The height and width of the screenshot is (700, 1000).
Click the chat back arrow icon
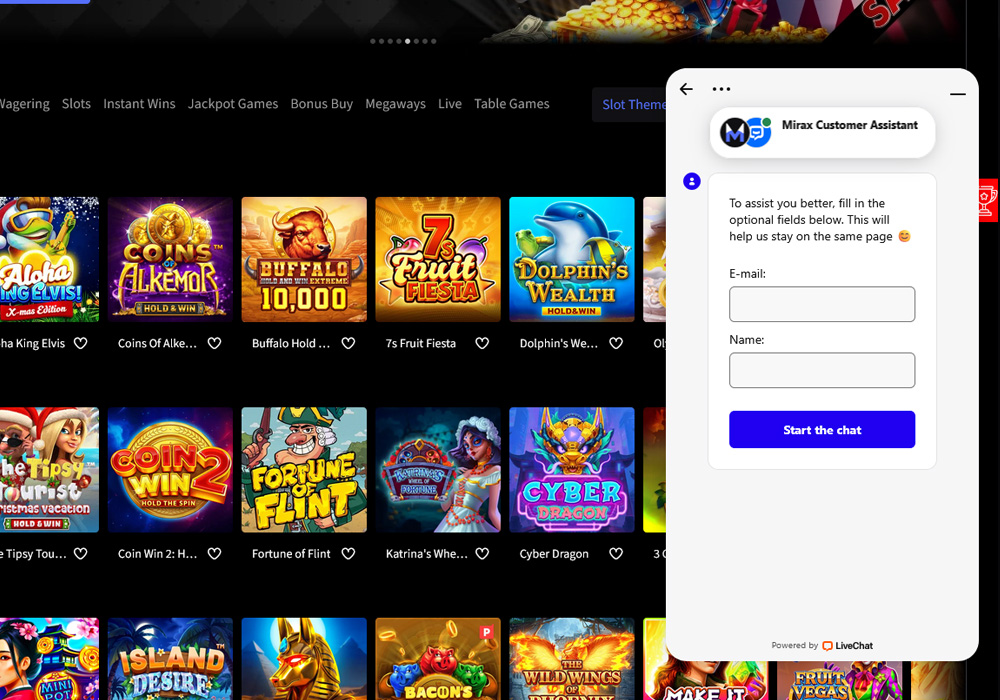pyautogui.click(x=686, y=89)
